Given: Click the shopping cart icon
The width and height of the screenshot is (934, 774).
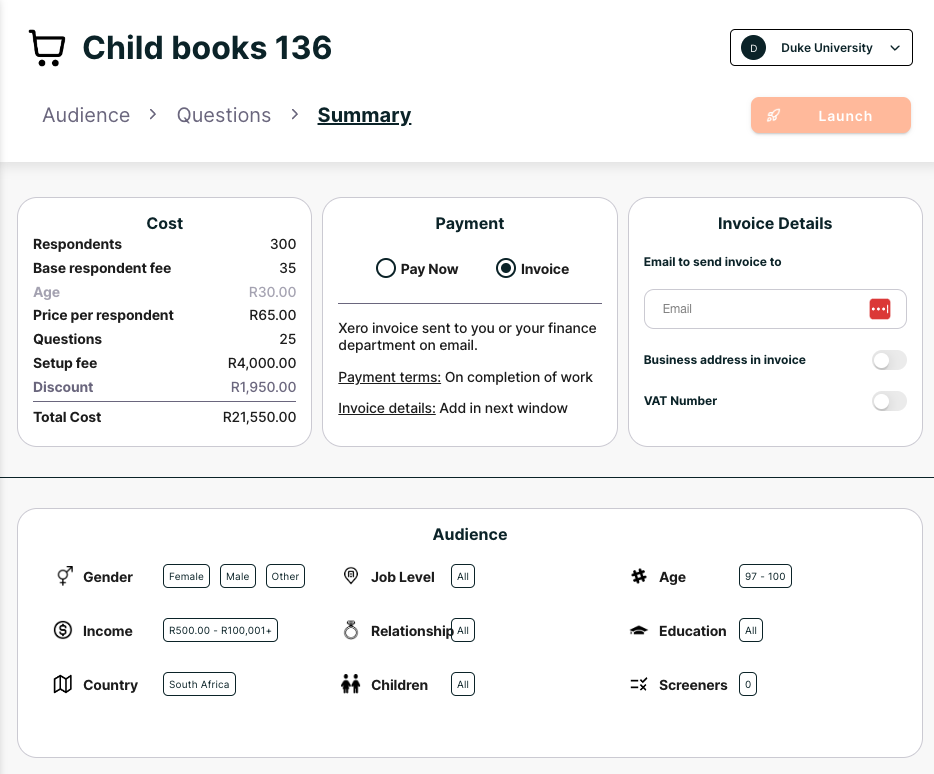Looking at the screenshot, I should 47,48.
